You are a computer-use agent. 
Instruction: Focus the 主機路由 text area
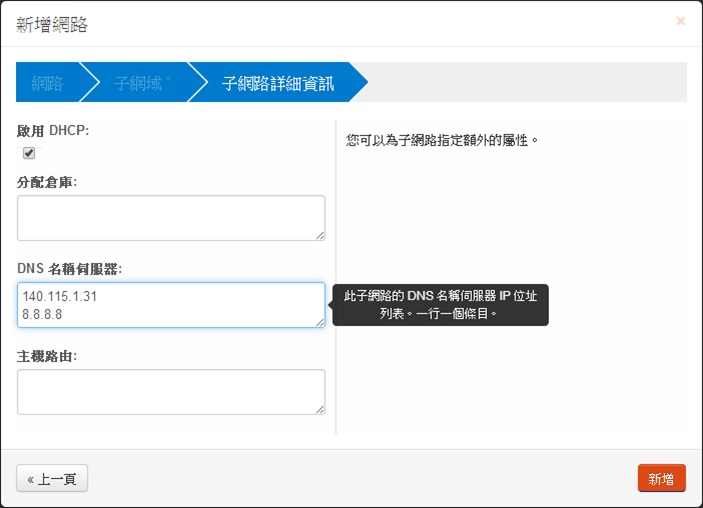(170, 391)
